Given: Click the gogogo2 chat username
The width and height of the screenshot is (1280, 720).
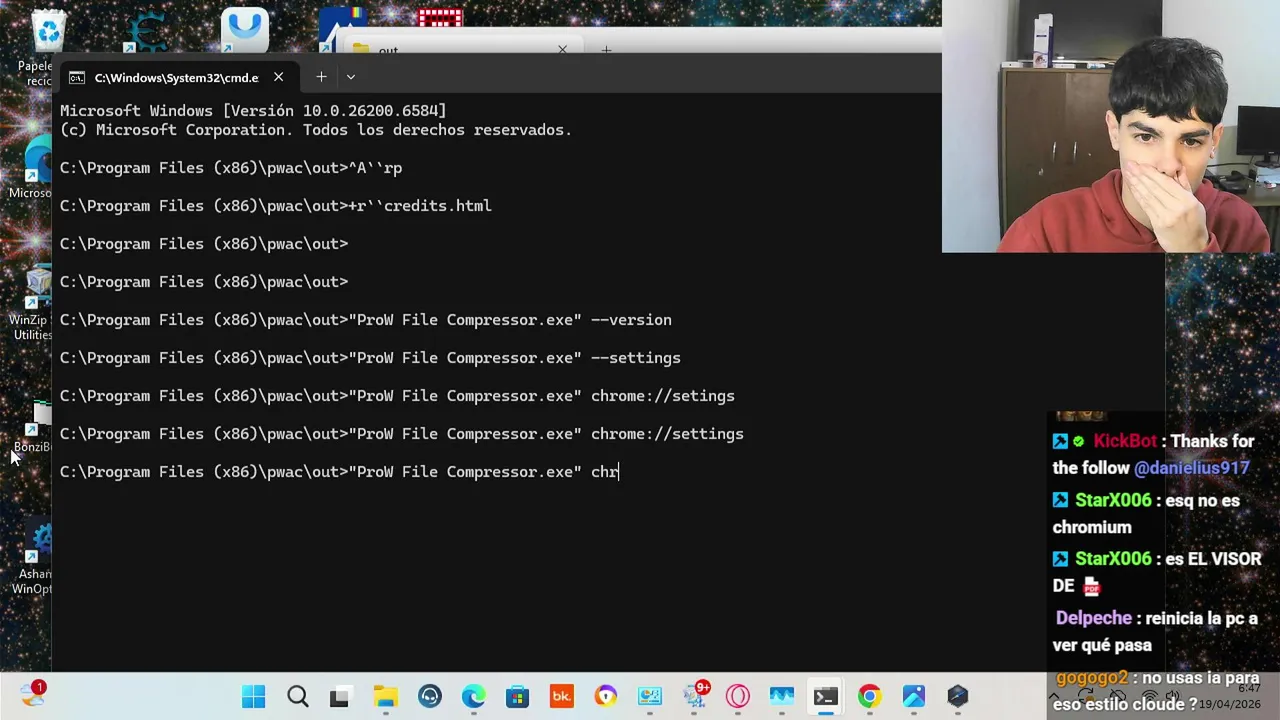Looking at the screenshot, I should [1092, 677].
